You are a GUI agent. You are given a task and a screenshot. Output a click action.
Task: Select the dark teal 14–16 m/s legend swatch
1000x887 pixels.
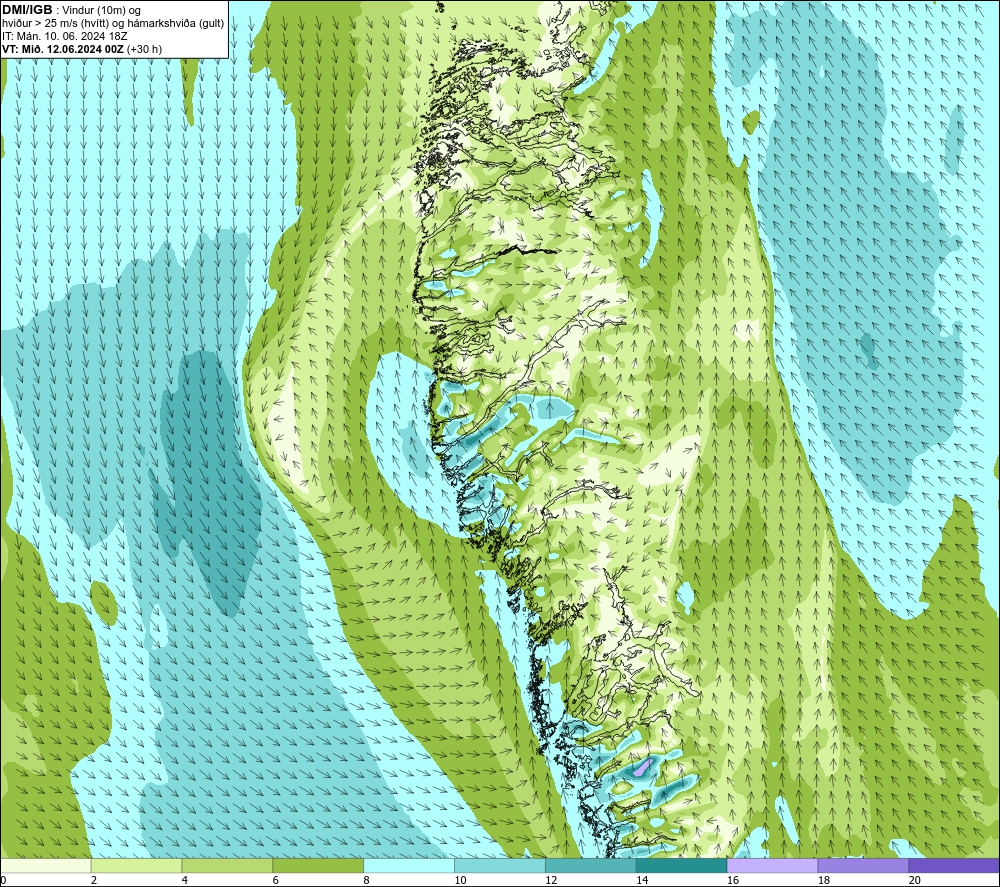[682, 865]
